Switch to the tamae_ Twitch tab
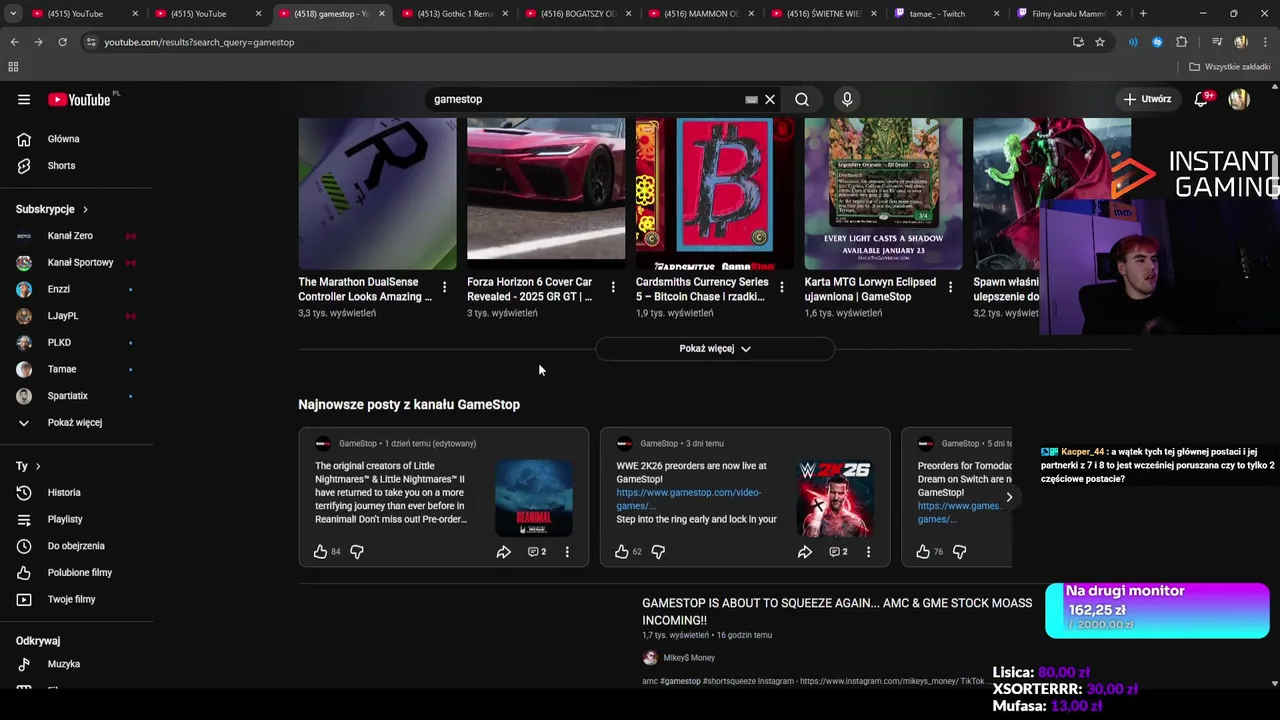Viewport: 1280px width, 720px height. 948,14
